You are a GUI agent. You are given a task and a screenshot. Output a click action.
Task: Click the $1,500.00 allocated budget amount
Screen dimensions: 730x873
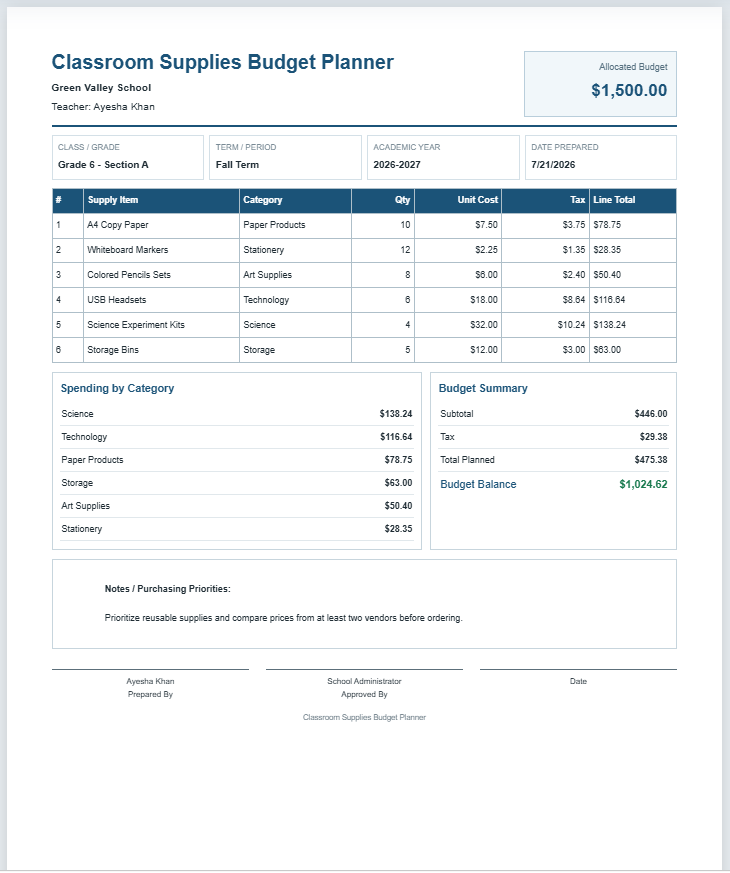tap(629, 90)
